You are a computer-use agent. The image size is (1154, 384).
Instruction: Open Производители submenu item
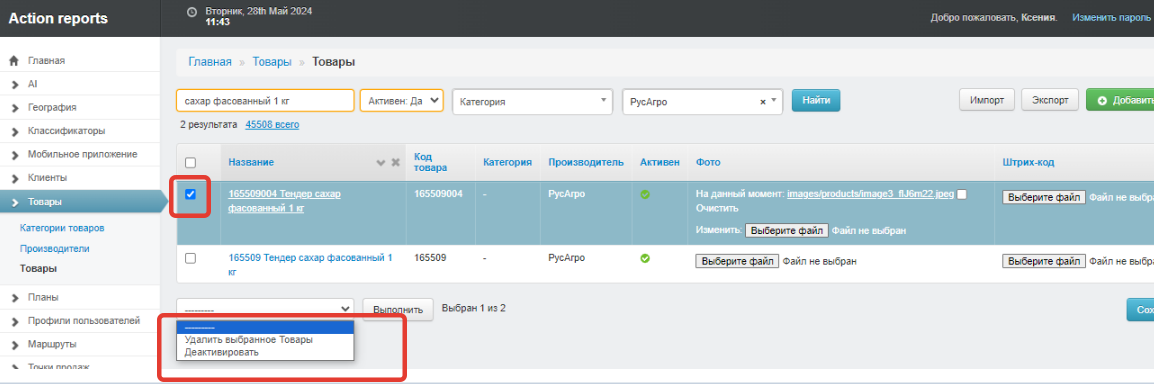54,249
